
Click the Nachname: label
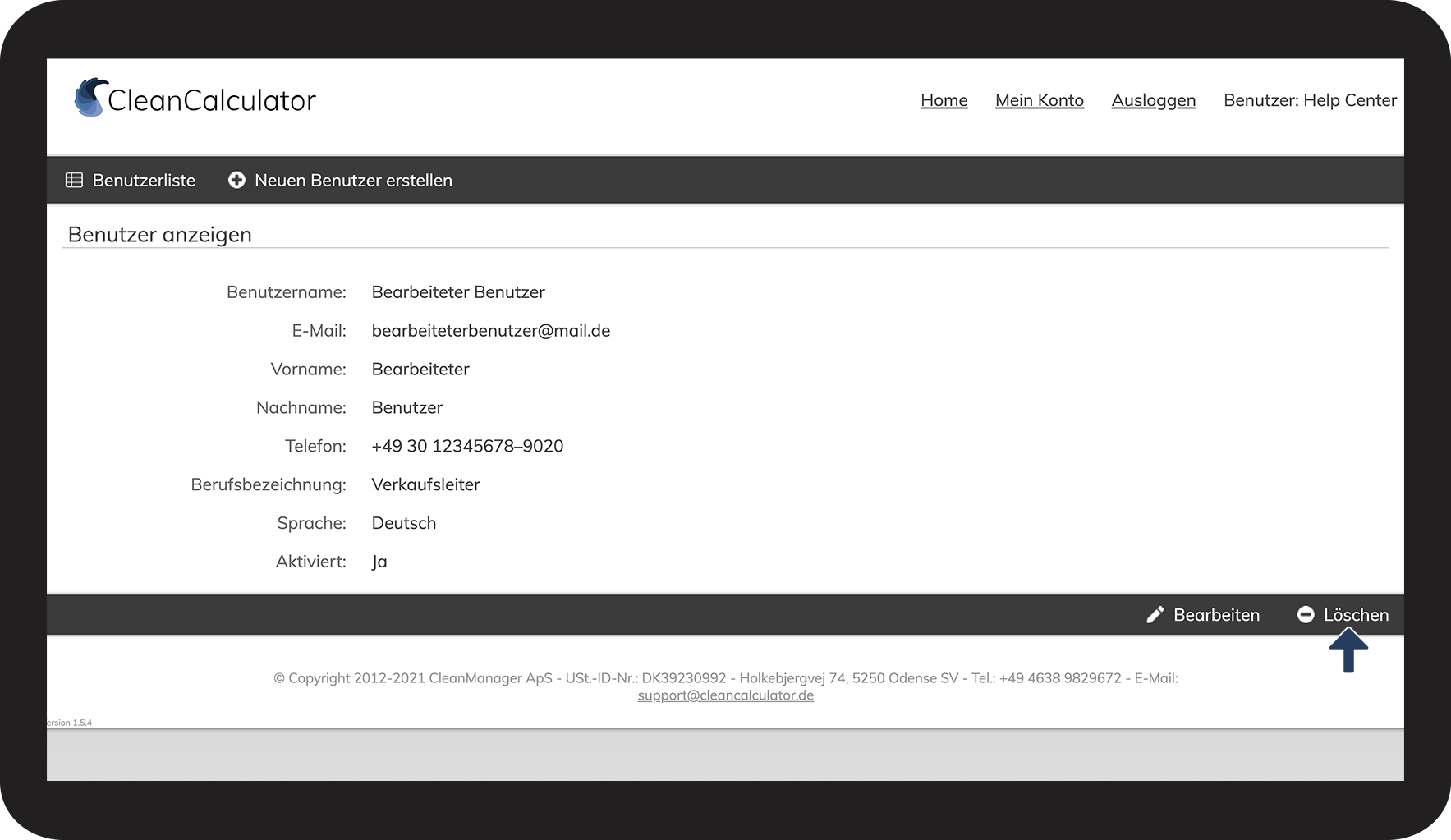(301, 408)
